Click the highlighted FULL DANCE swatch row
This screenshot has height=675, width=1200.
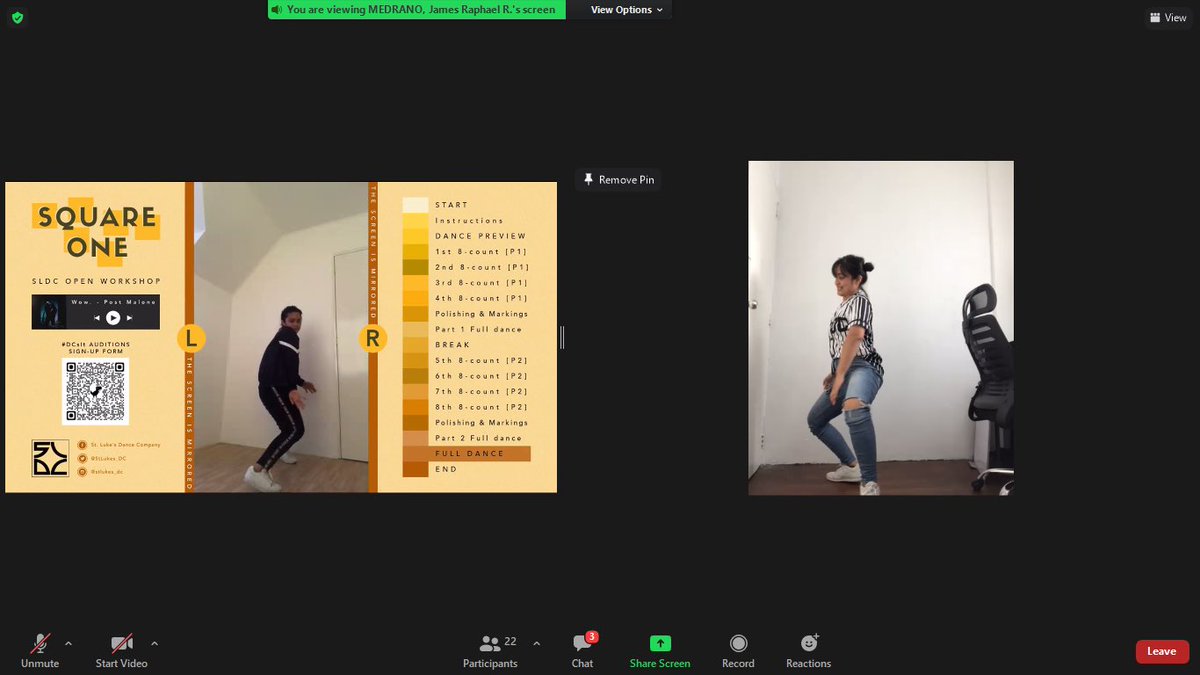[x=467, y=454]
